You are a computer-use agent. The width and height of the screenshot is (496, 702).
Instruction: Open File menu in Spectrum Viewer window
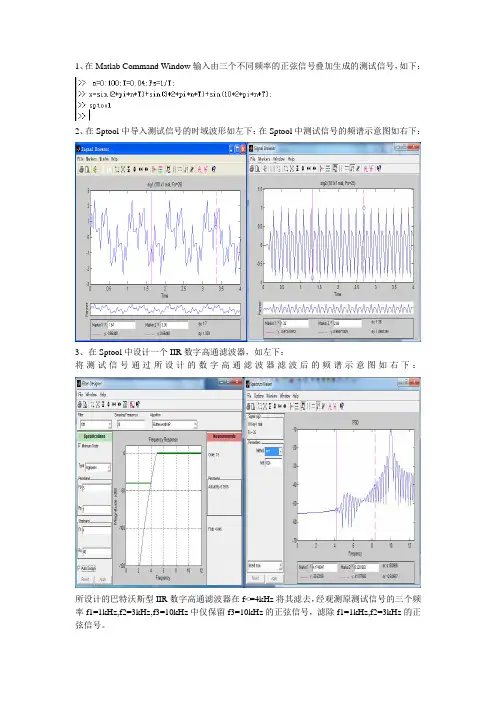[x=249, y=396]
